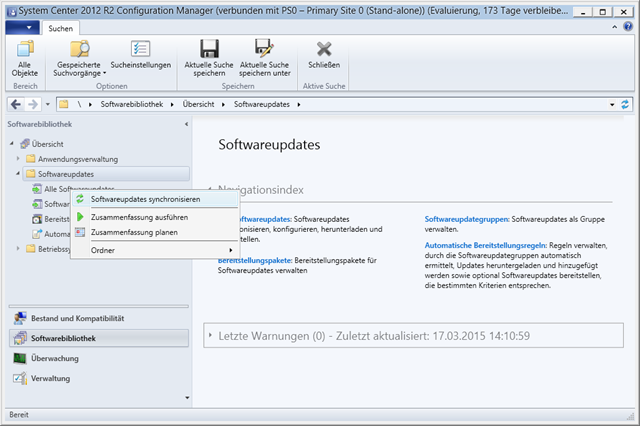Open the help icon in the ribbon corner
This screenshot has height=426, width=640.
[628, 27]
